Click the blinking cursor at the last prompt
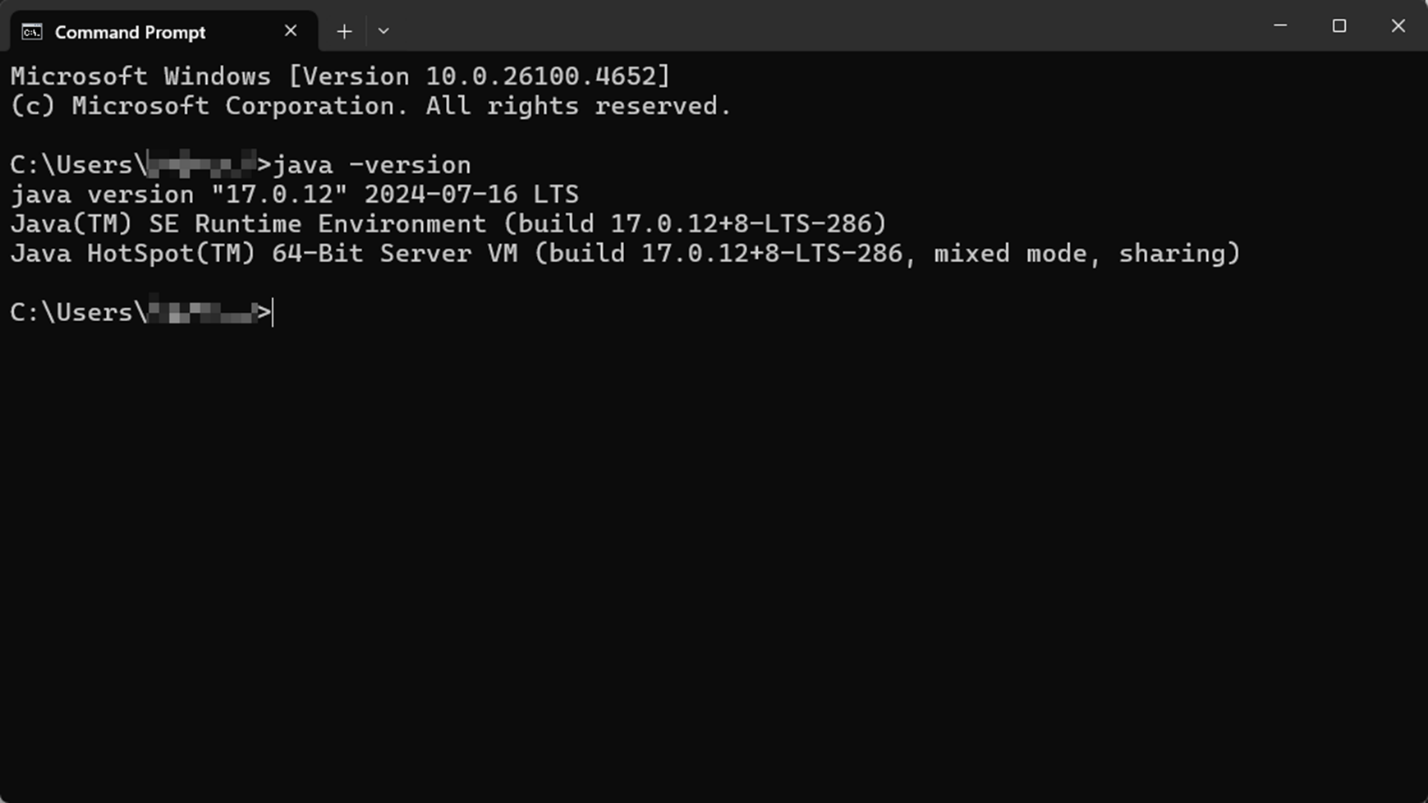Viewport: 1428px width, 803px height. (x=273, y=313)
